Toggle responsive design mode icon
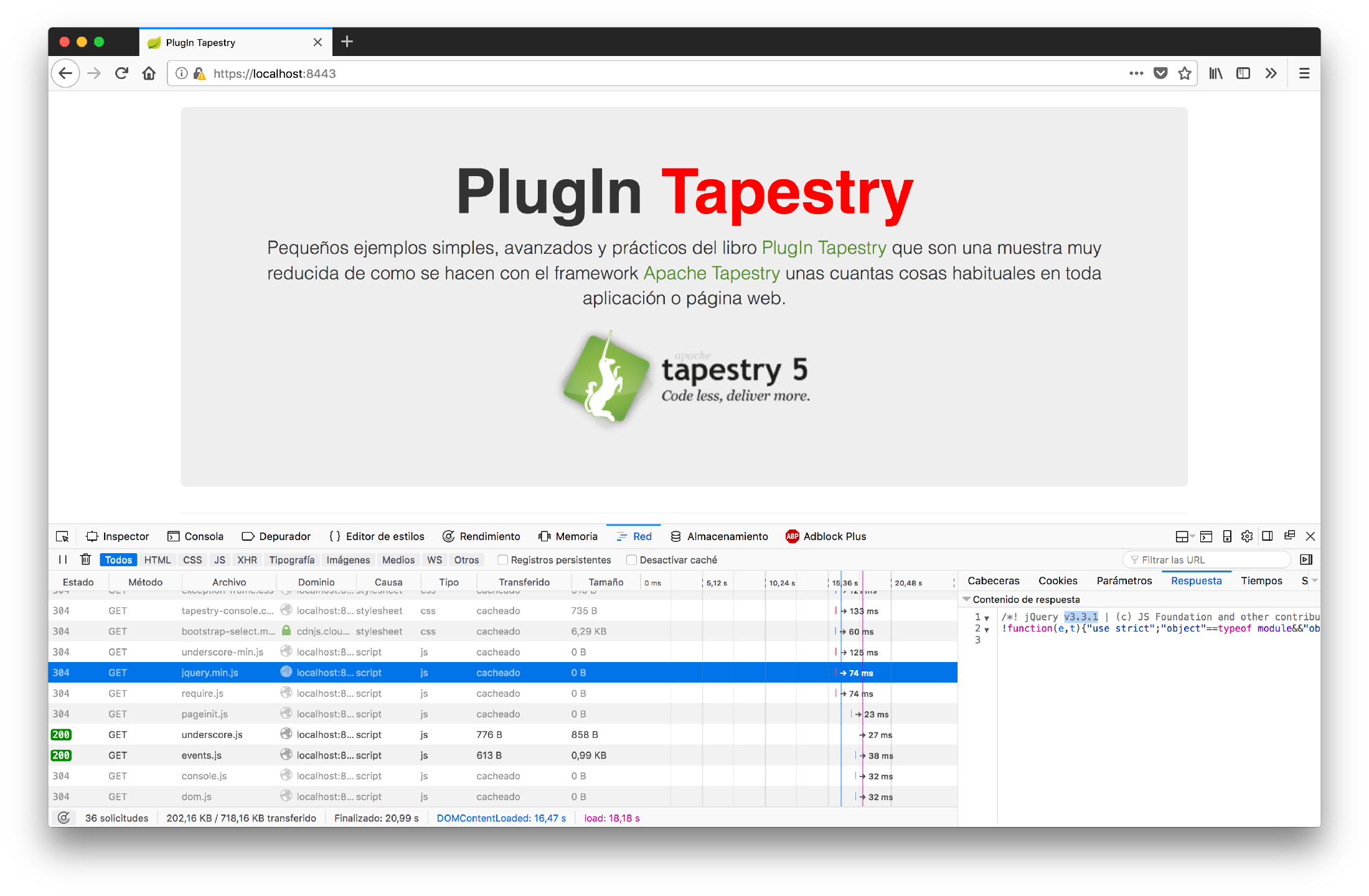The width and height of the screenshot is (1369, 896). coord(1227,536)
